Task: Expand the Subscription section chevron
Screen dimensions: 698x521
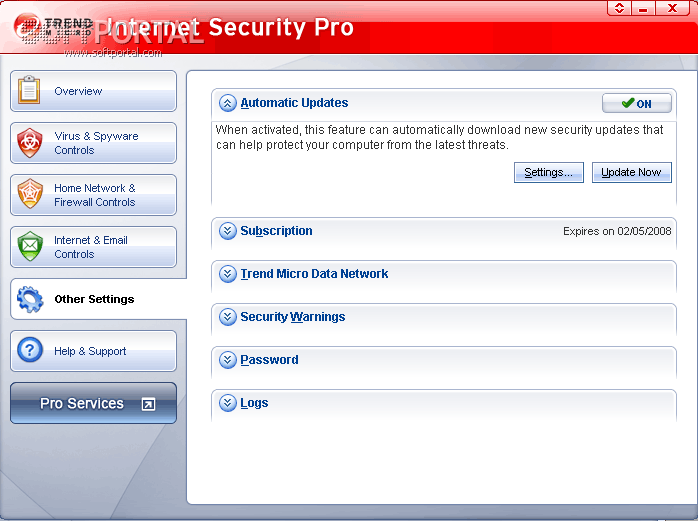Action: pyautogui.click(x=227, y=231)
